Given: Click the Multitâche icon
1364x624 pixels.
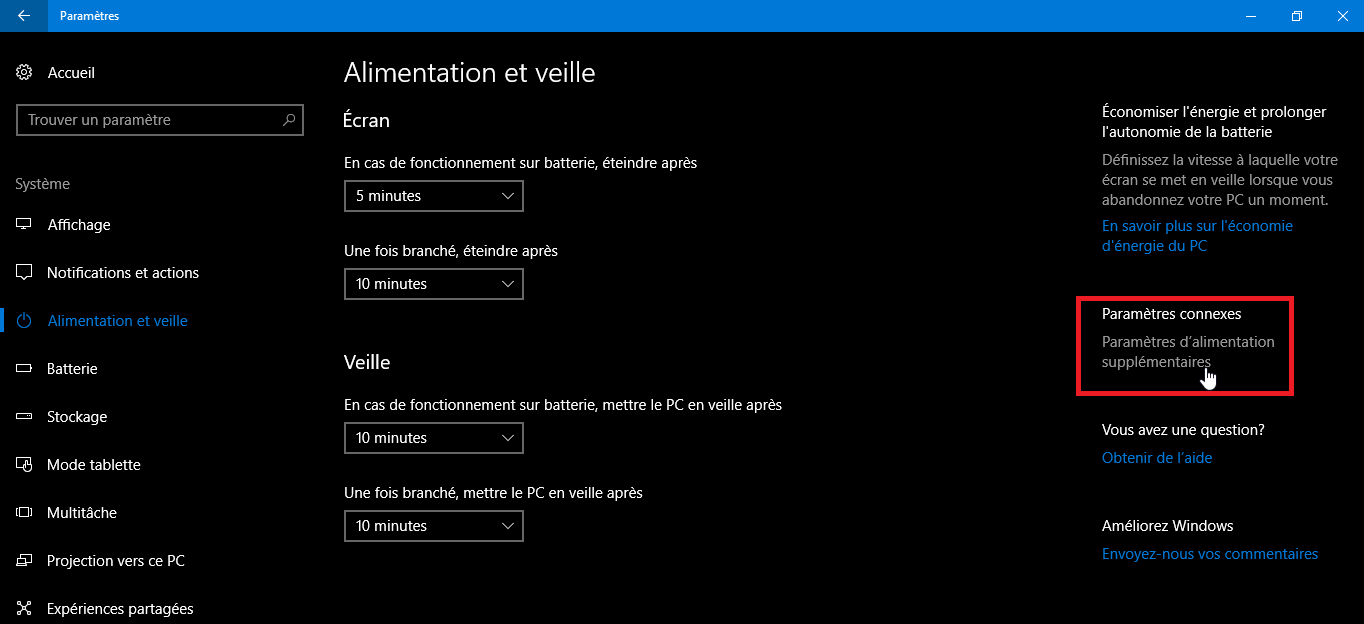Looking at the screenshot, I should coord(25,513).
